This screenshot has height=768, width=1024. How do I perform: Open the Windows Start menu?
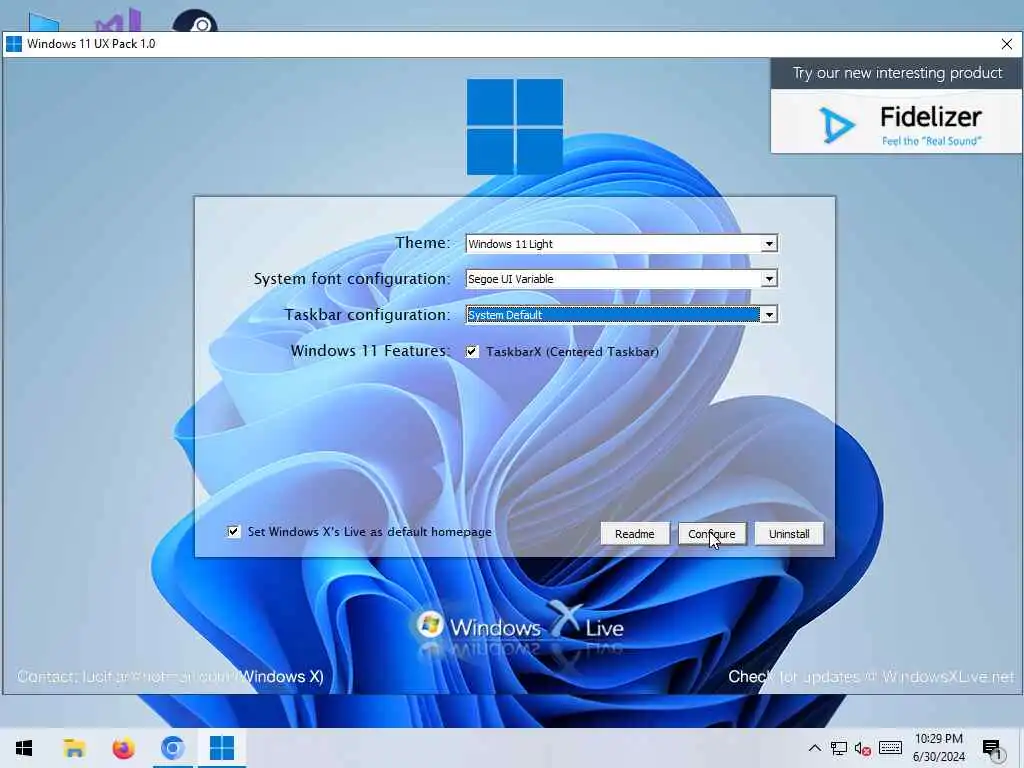point(24,748)
